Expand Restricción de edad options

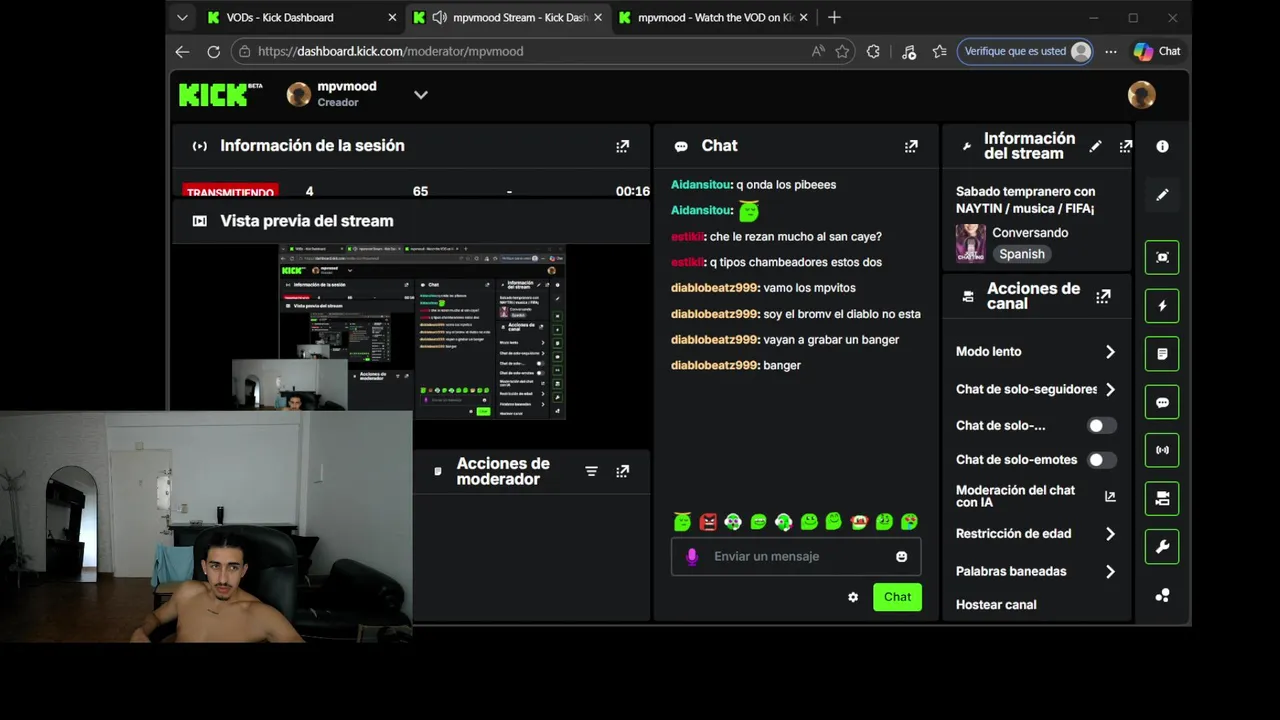[1110, 534]
